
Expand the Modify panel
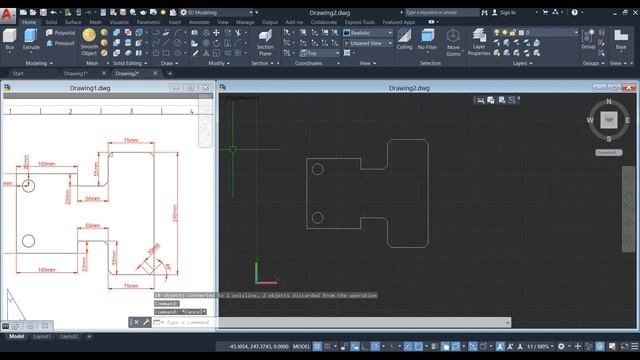(x=219, y=63)
